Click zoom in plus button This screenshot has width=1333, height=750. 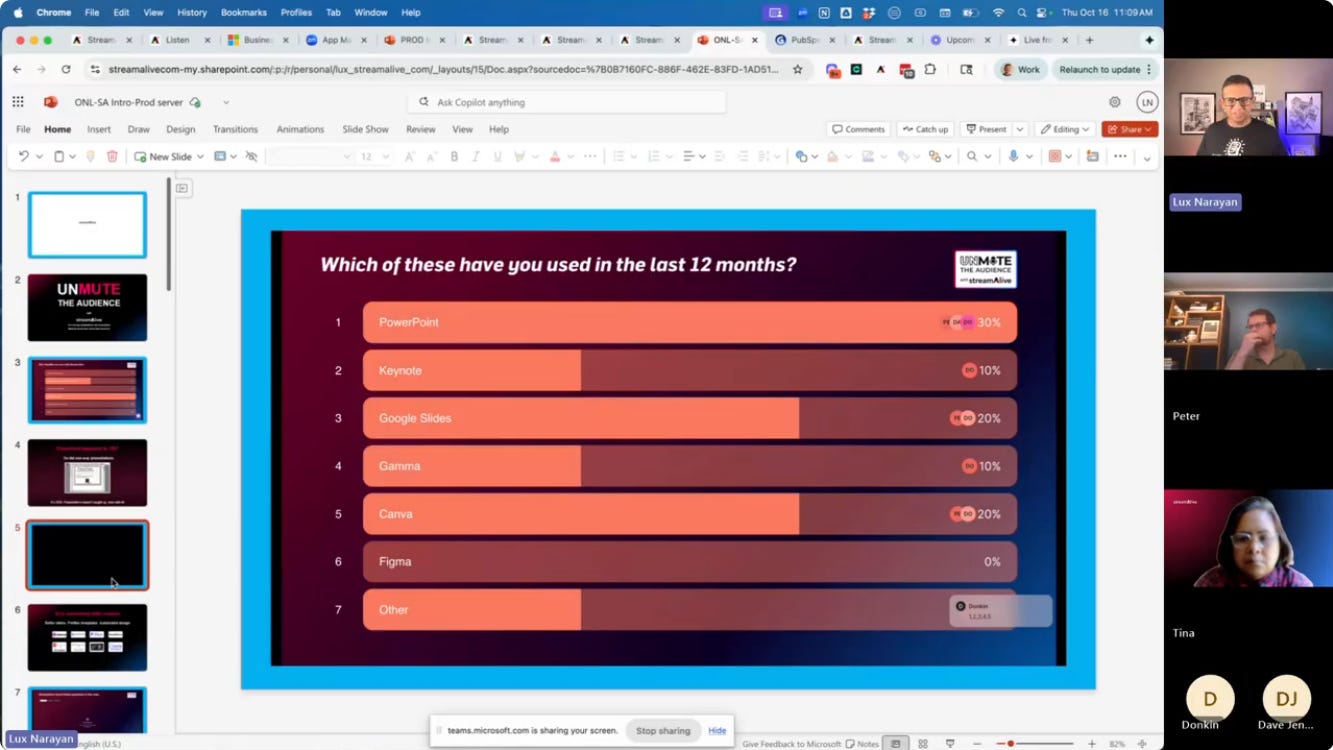point(1092,744)
